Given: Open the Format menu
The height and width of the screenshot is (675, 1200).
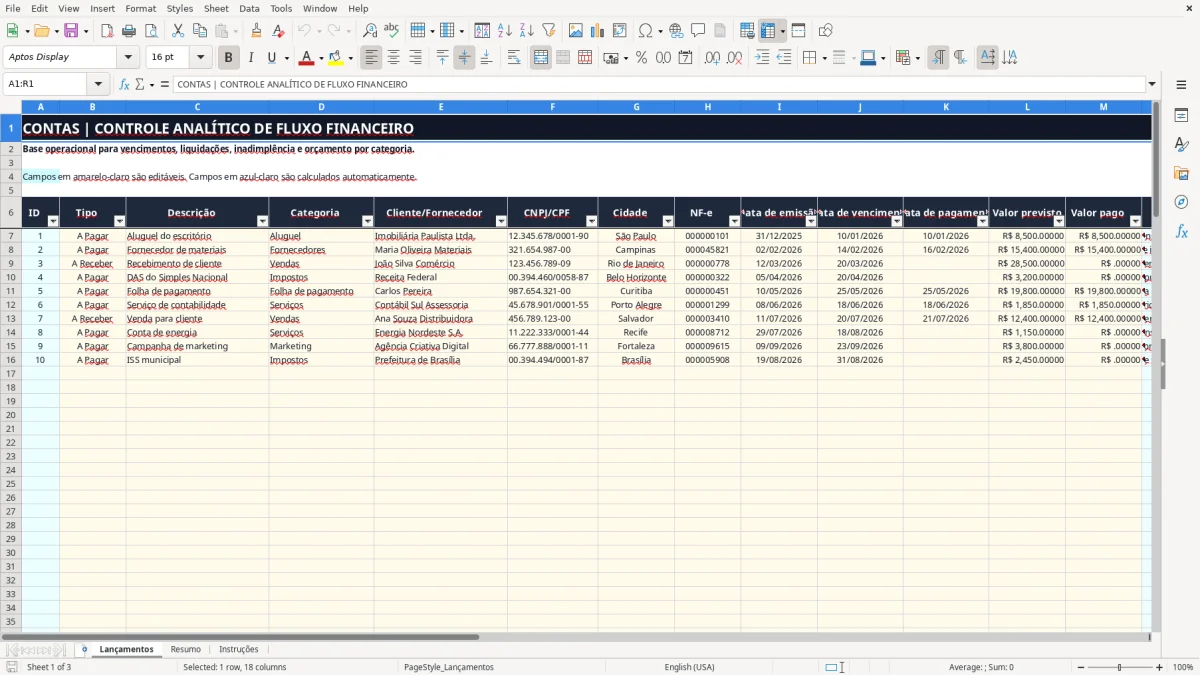Looking at the screenshot, I should (140, 8).
